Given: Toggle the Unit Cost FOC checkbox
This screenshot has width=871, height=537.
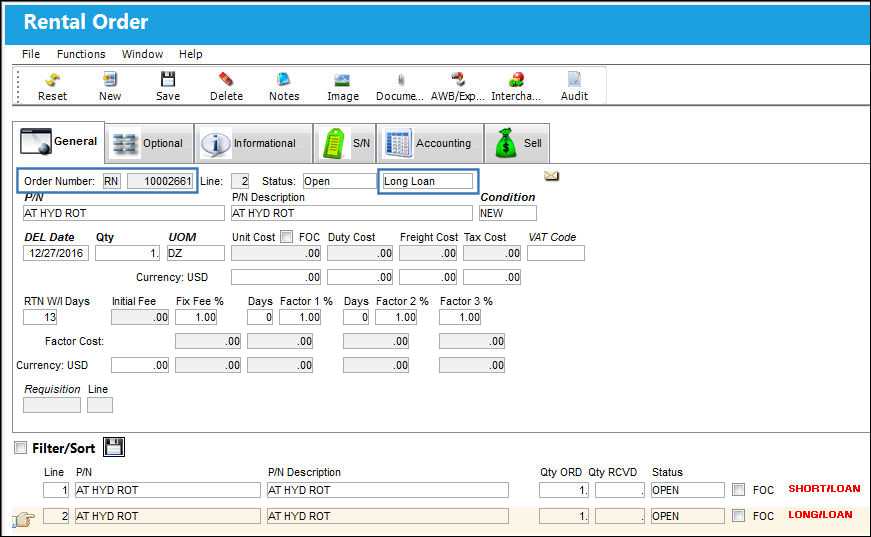Looking at the screenshot, I should click(x=287, y=237).
